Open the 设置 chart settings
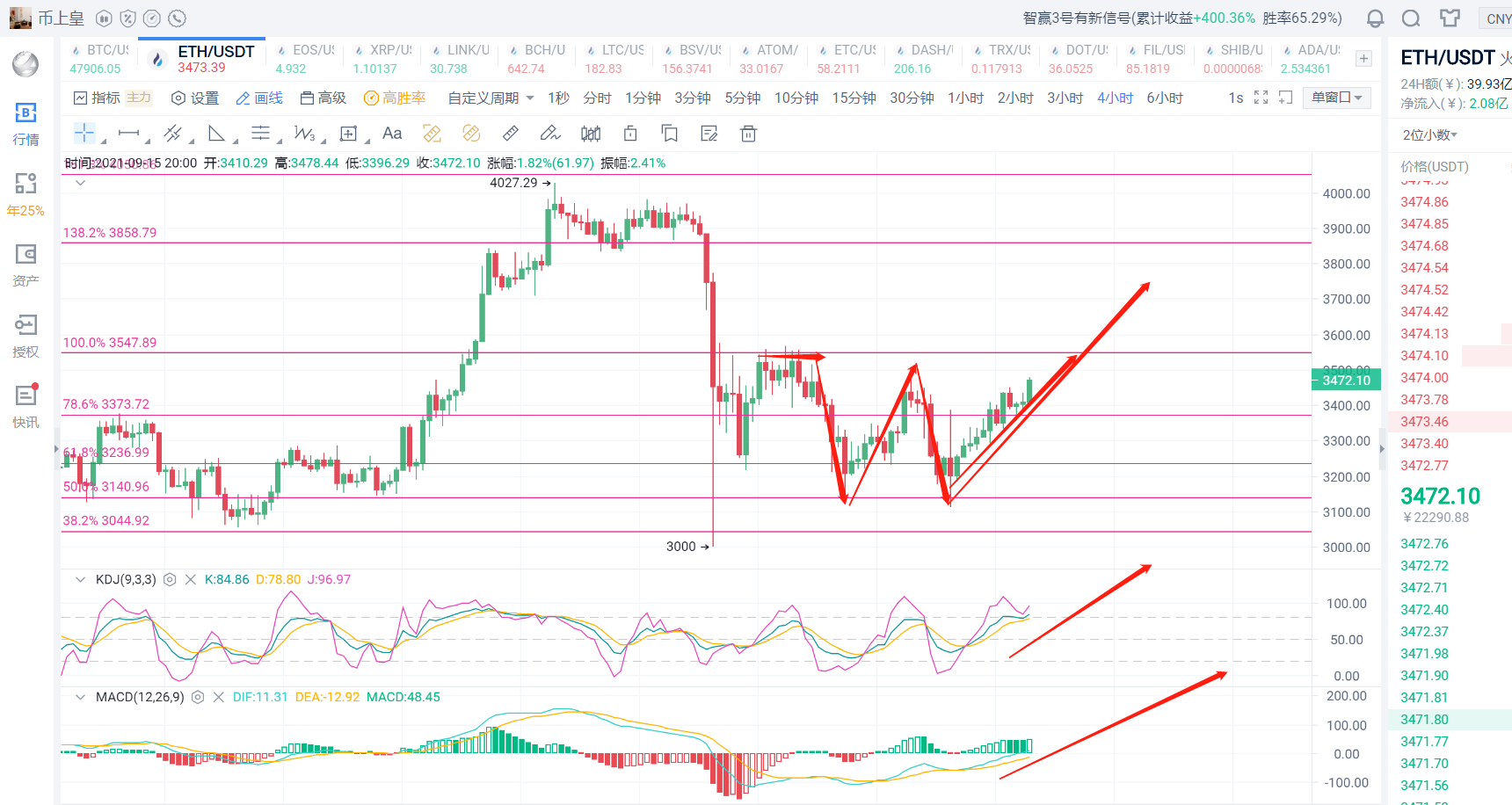The width and height of the screenshot is (1512, 805). [x=195, y=98]
